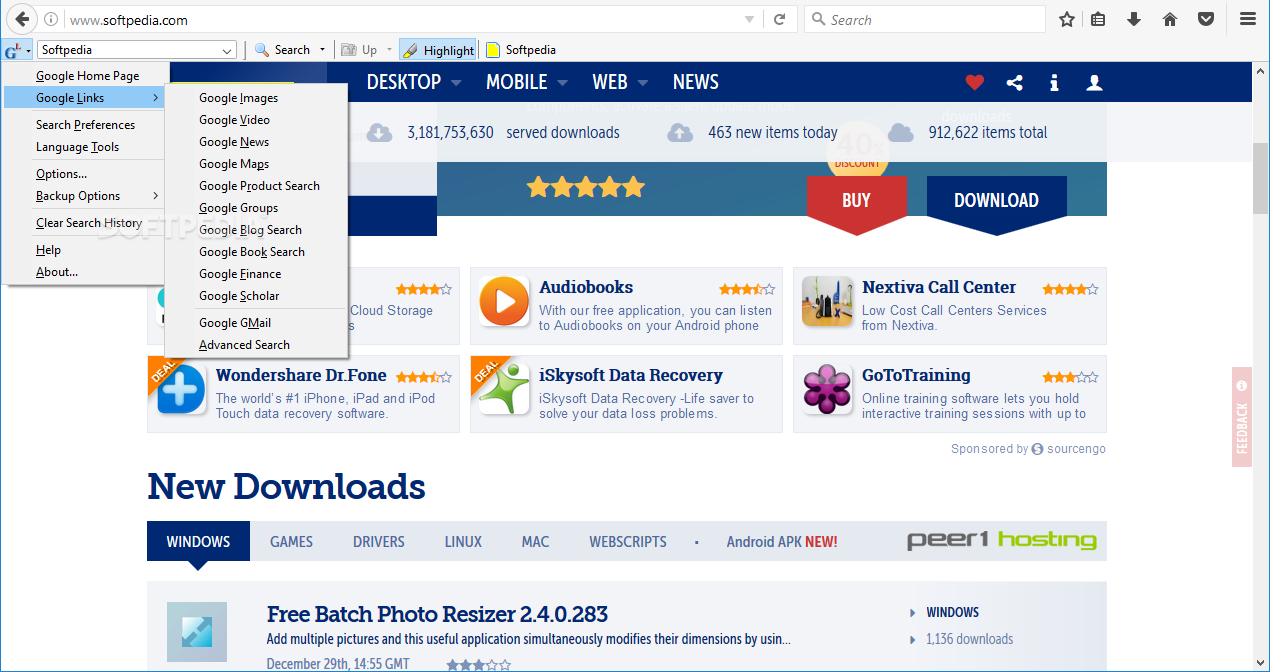
Task: Open the Google toolbar search box dropdown
Action: tap(227, 50)
